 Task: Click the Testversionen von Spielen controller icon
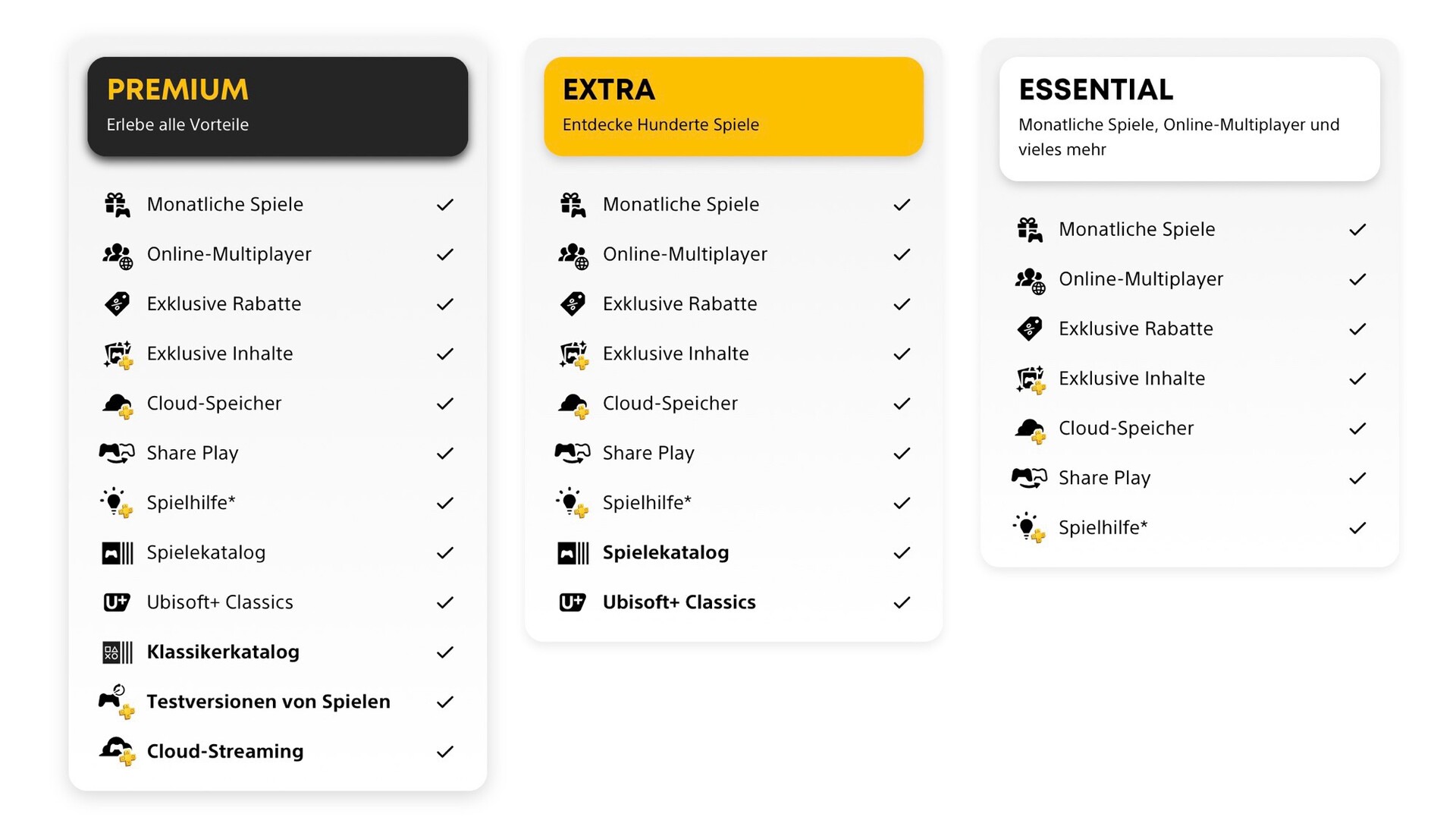tap(116, 701)
